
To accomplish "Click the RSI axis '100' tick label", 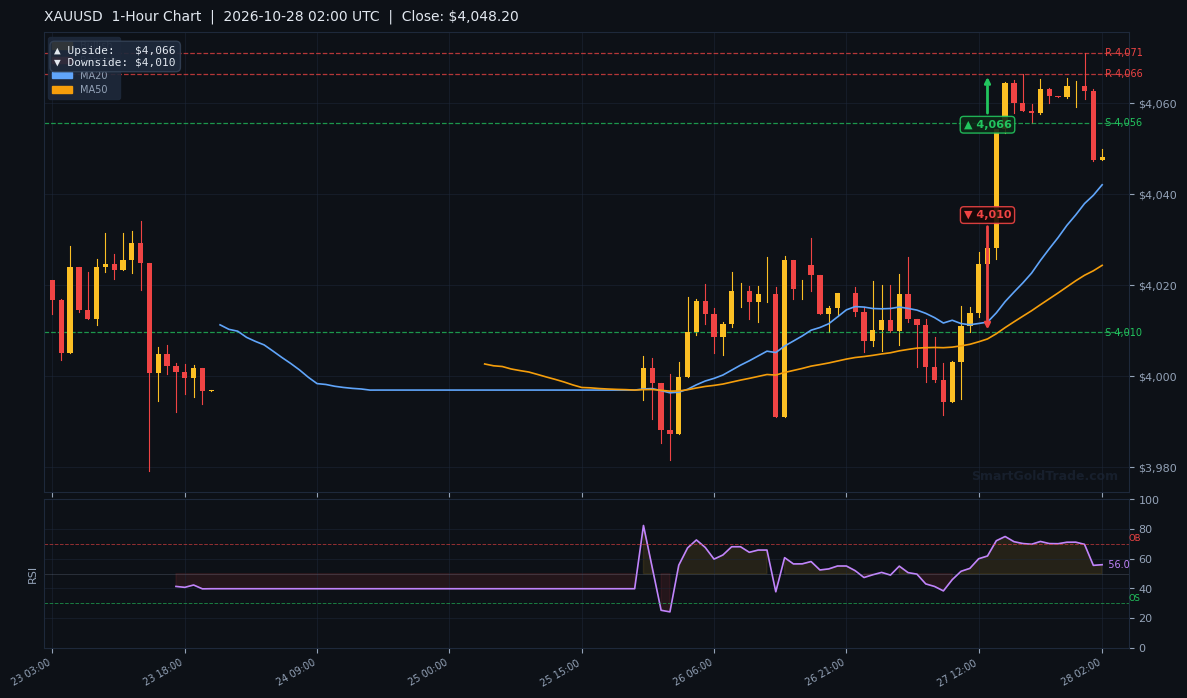I will (1148, 500).
